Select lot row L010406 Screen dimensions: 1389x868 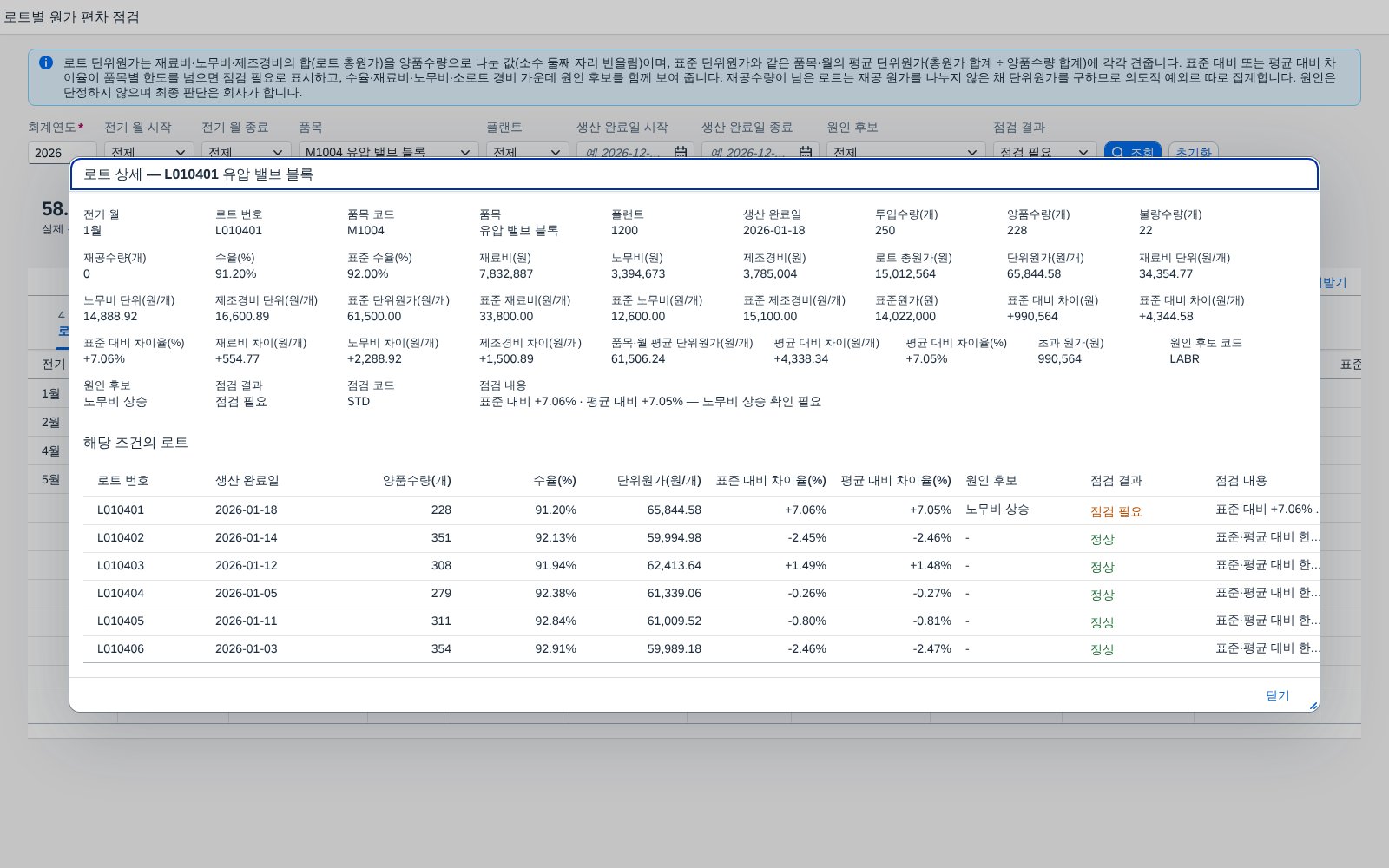click(x=701, y=649)
